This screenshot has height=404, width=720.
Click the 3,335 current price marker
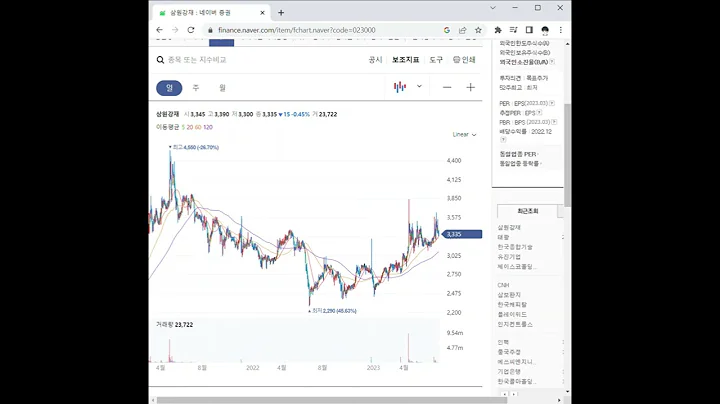click(462, 234)
